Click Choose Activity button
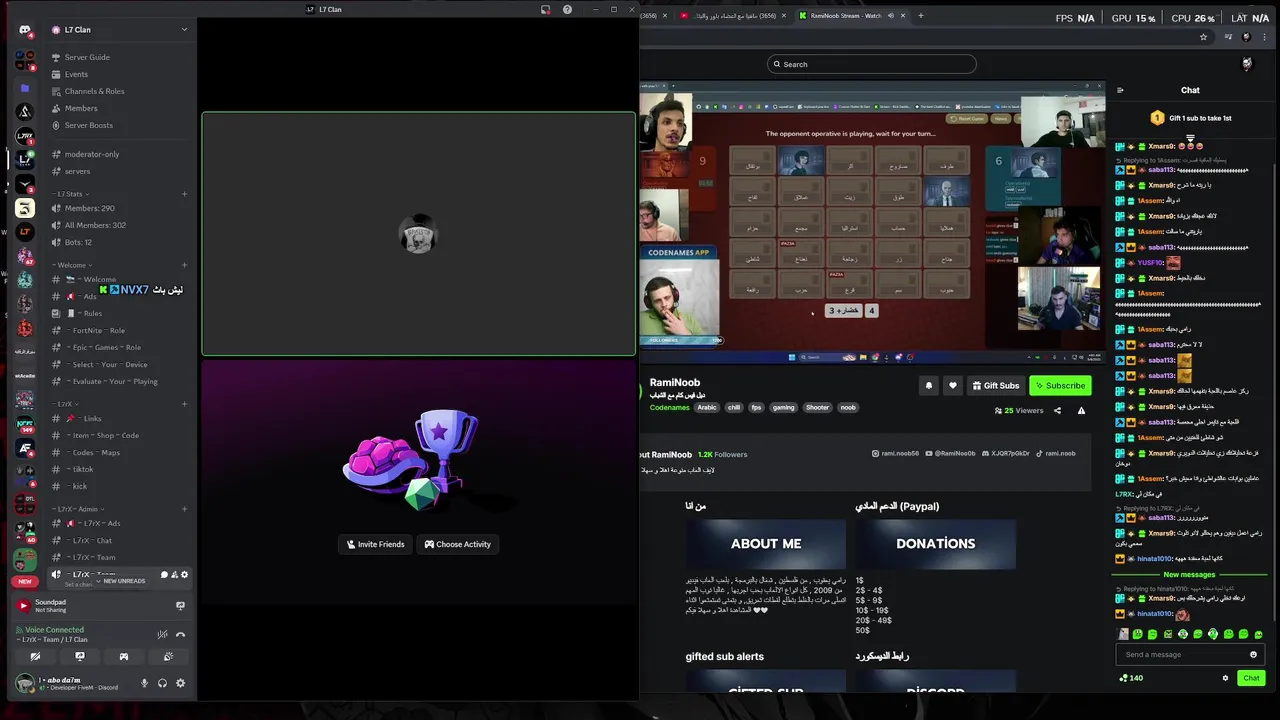The height and width of the screenshot is (720, 1280). click(x=457, y=544)
